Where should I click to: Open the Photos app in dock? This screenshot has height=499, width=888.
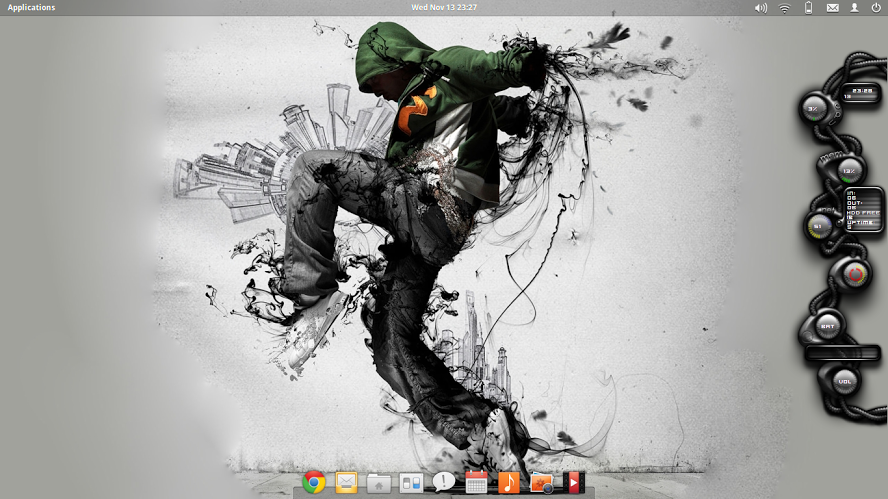pos(541,483)
